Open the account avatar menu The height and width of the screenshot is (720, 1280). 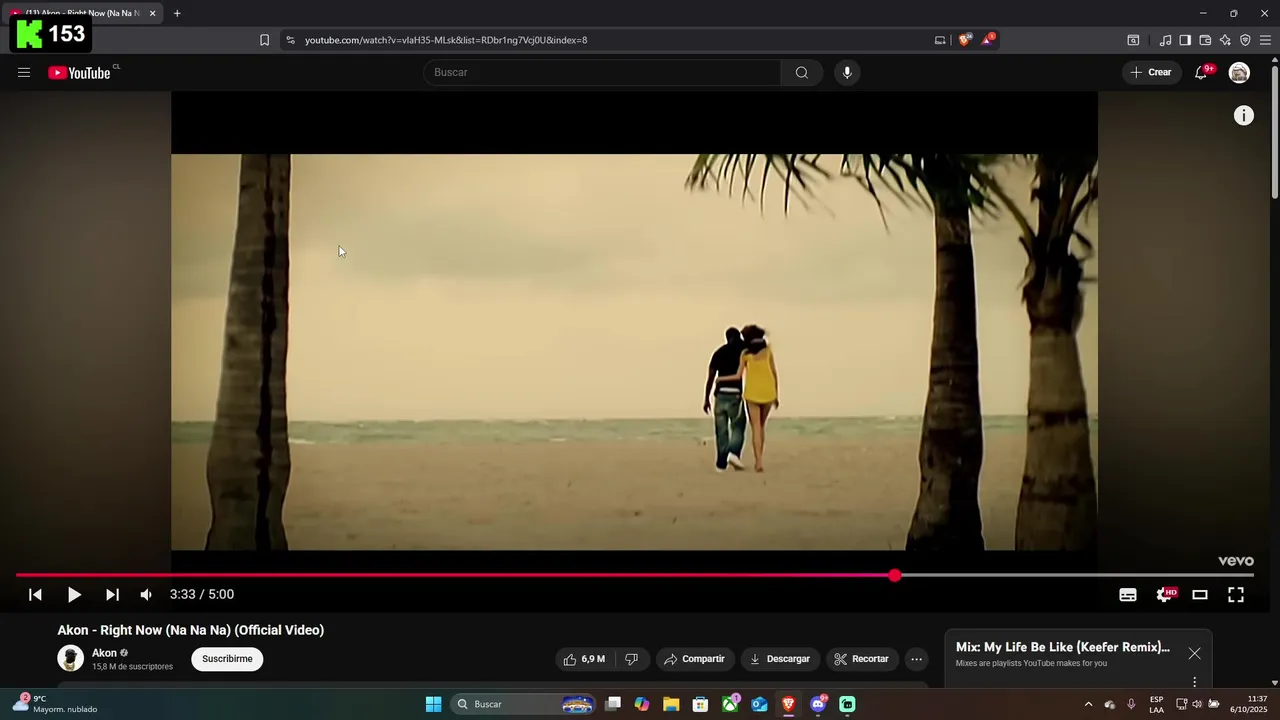click(x=1239, y=72)
